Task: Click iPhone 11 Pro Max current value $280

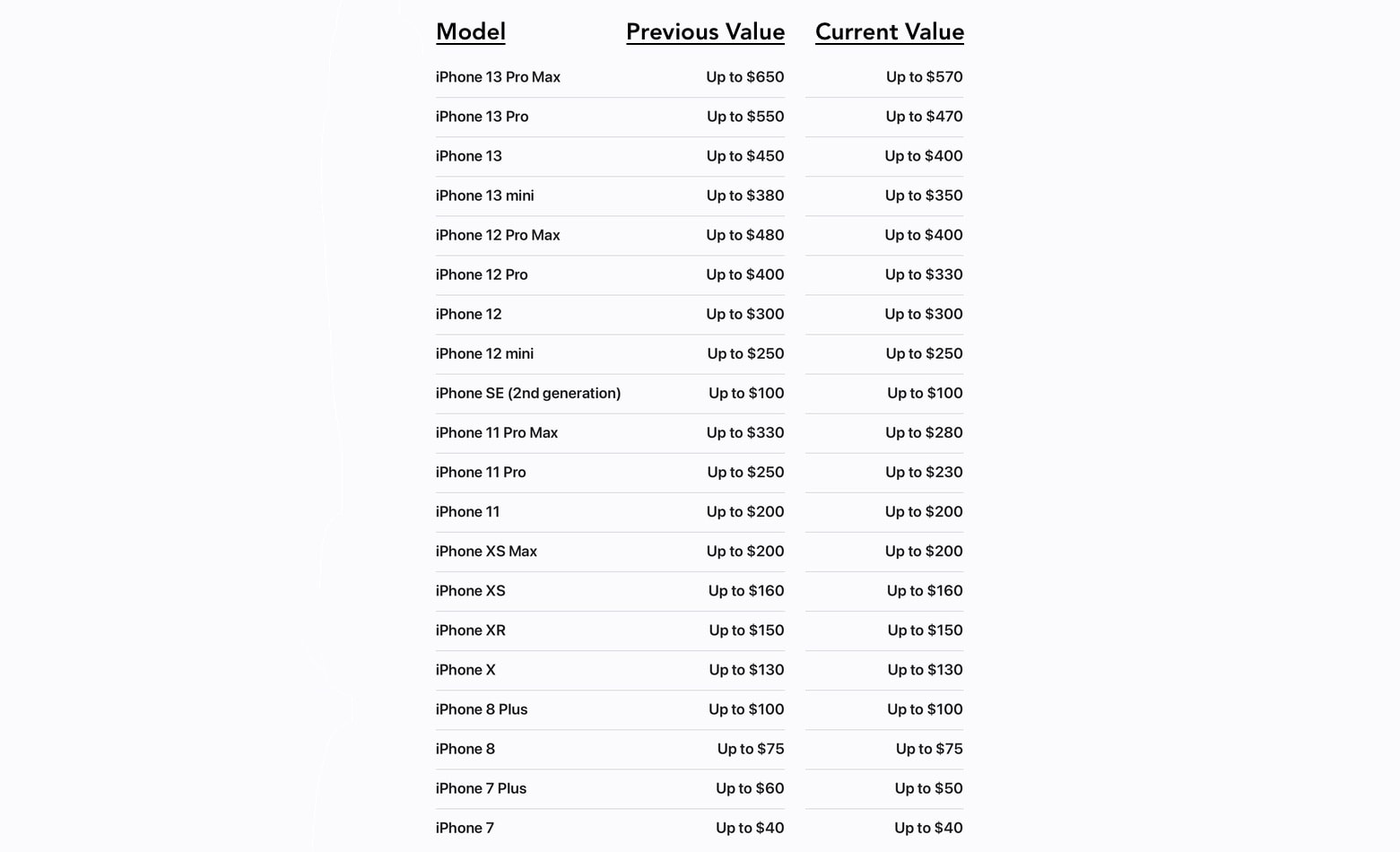Action: pyautogui.click(x=924, y=432)
